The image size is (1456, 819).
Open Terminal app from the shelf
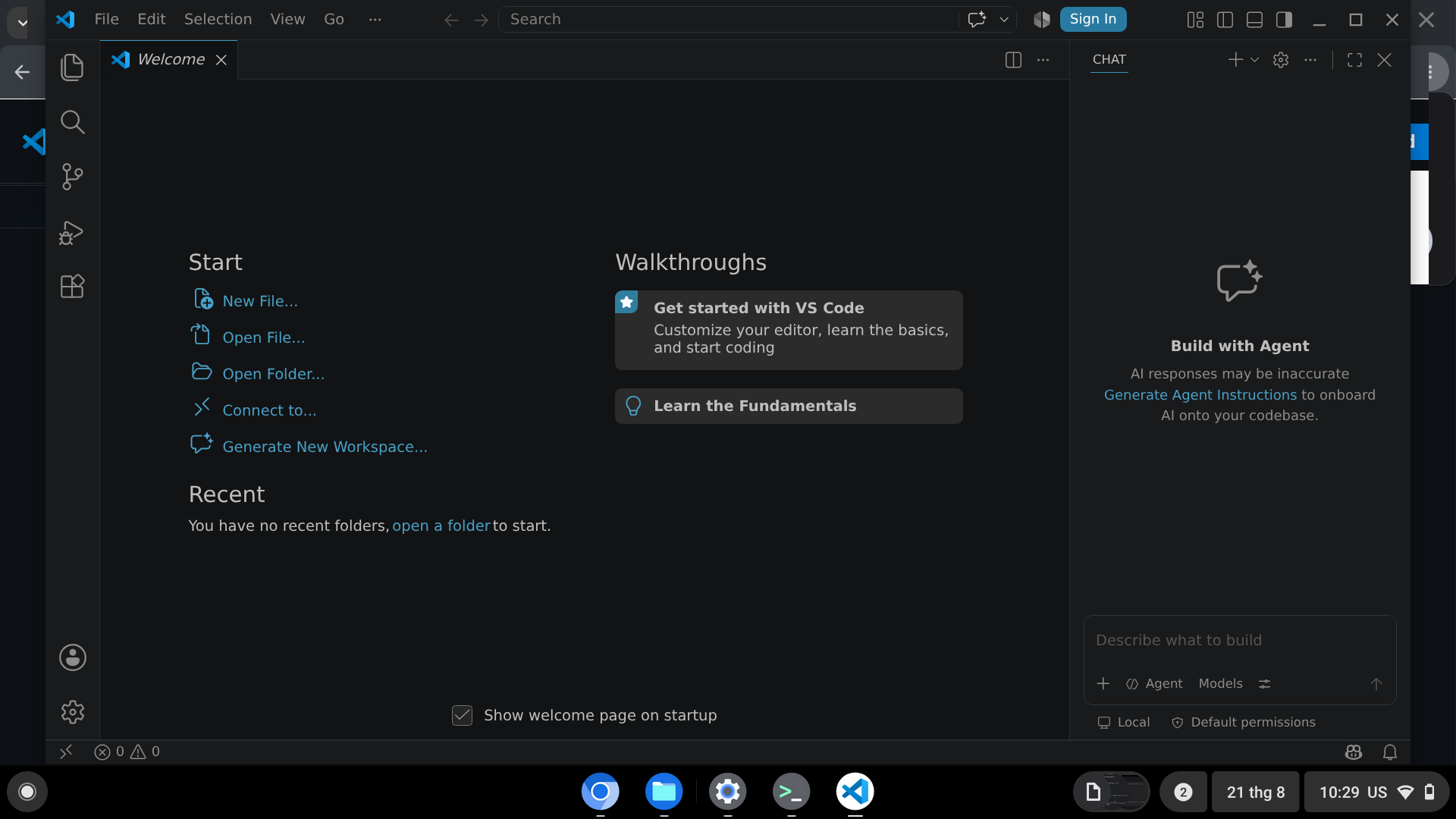pos(791,792)
